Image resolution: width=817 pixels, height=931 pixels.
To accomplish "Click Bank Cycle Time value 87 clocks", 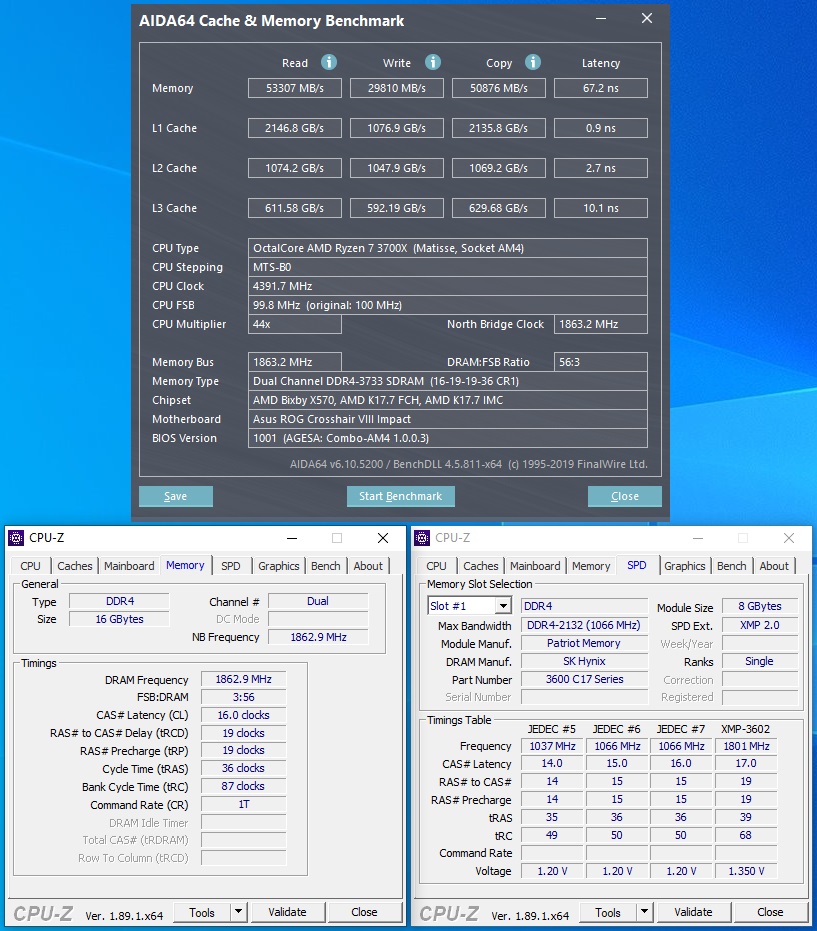I will (243, 786).
